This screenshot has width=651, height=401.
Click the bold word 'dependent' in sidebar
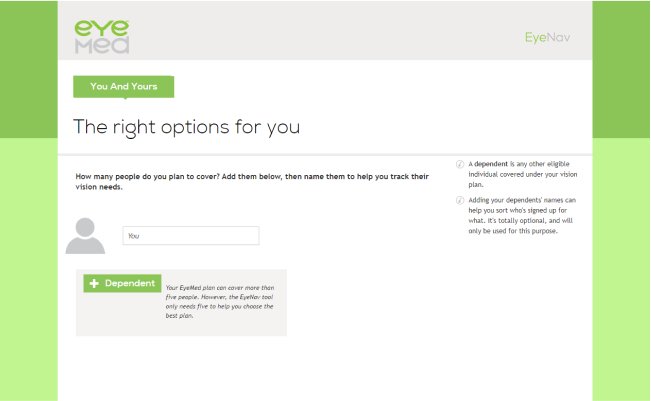pos(491,164)
